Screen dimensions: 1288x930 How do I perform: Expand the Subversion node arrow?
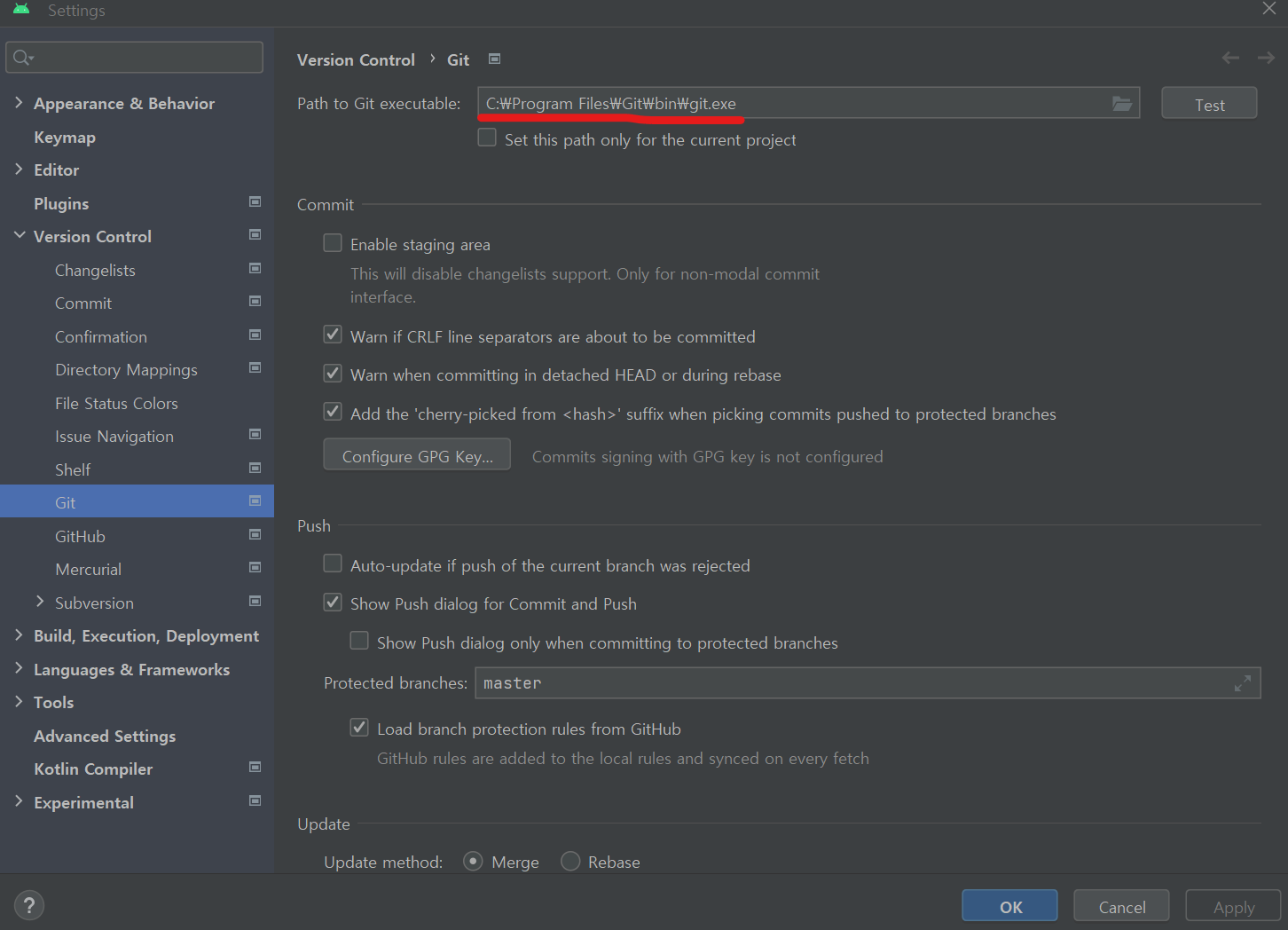[40, 603]
